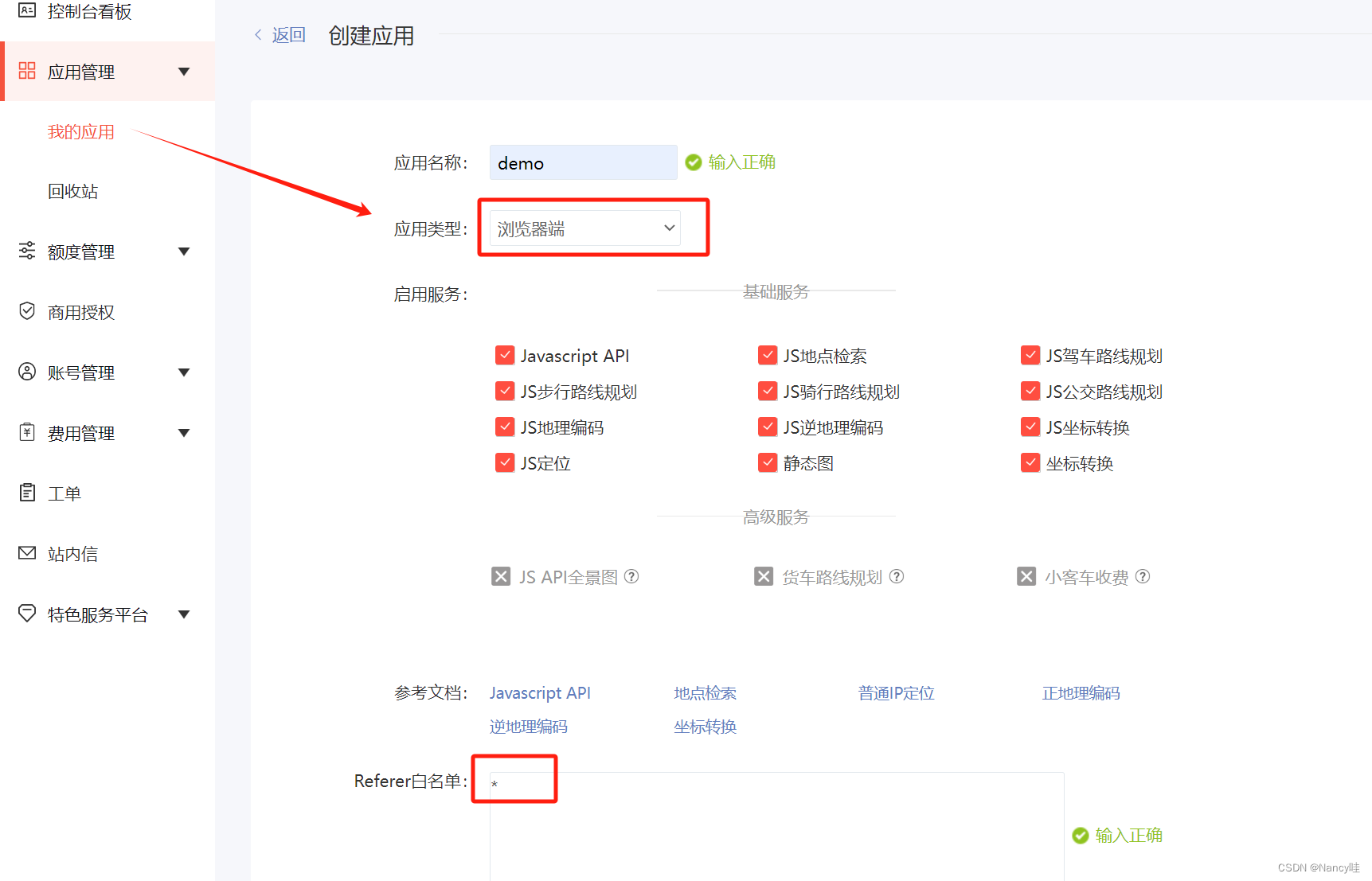The image size is (1372, 881).
Task: Enable the JS API全景图 checkbox
Action: click(501, 576)
